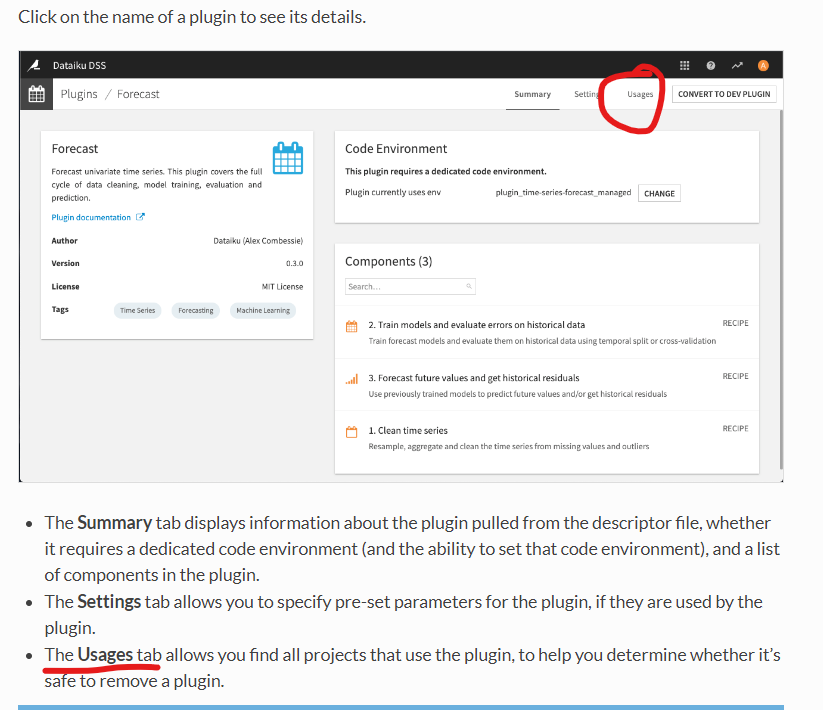Screen dimensions: 823x710
Task: Click the Use previously trained models description
Action: coord(518,394)
